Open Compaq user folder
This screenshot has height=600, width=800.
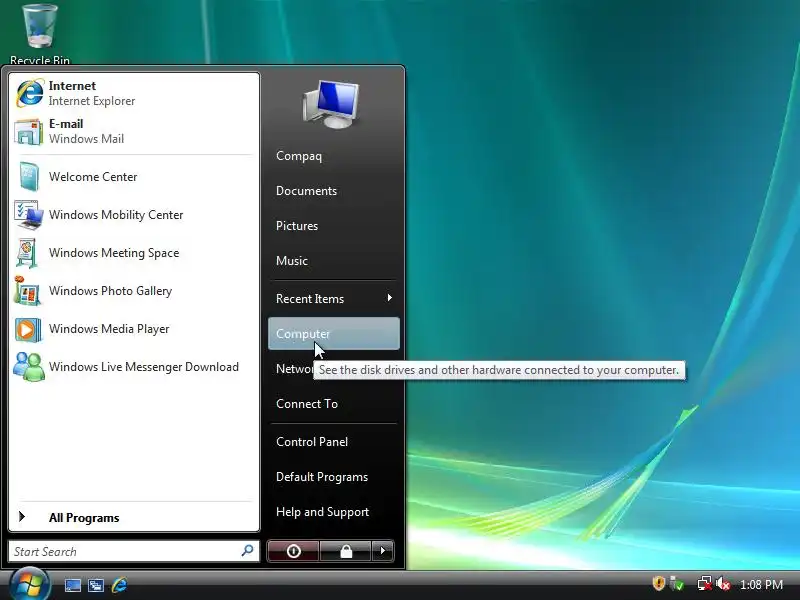299,156
